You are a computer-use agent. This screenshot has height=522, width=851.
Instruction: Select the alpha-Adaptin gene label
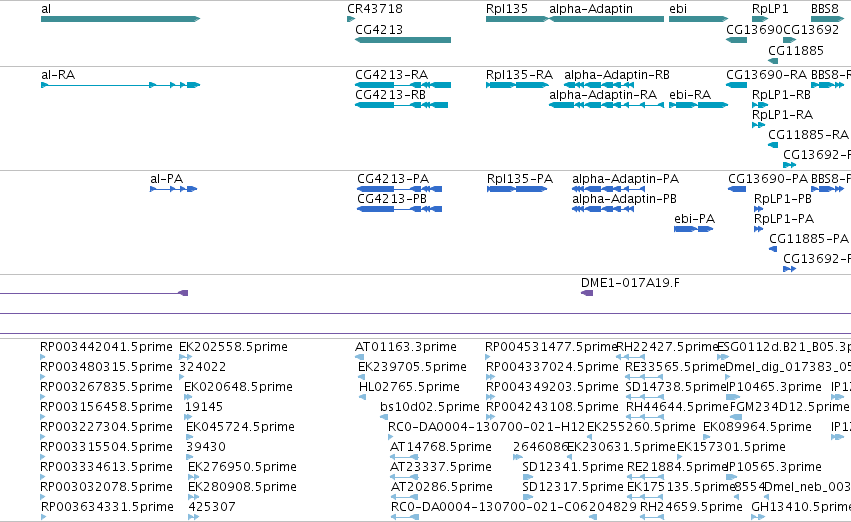point(590,9)
